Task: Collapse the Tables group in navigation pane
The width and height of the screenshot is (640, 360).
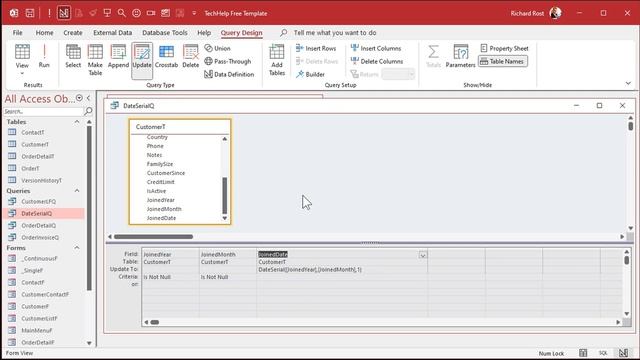Action: click(77, 122)
